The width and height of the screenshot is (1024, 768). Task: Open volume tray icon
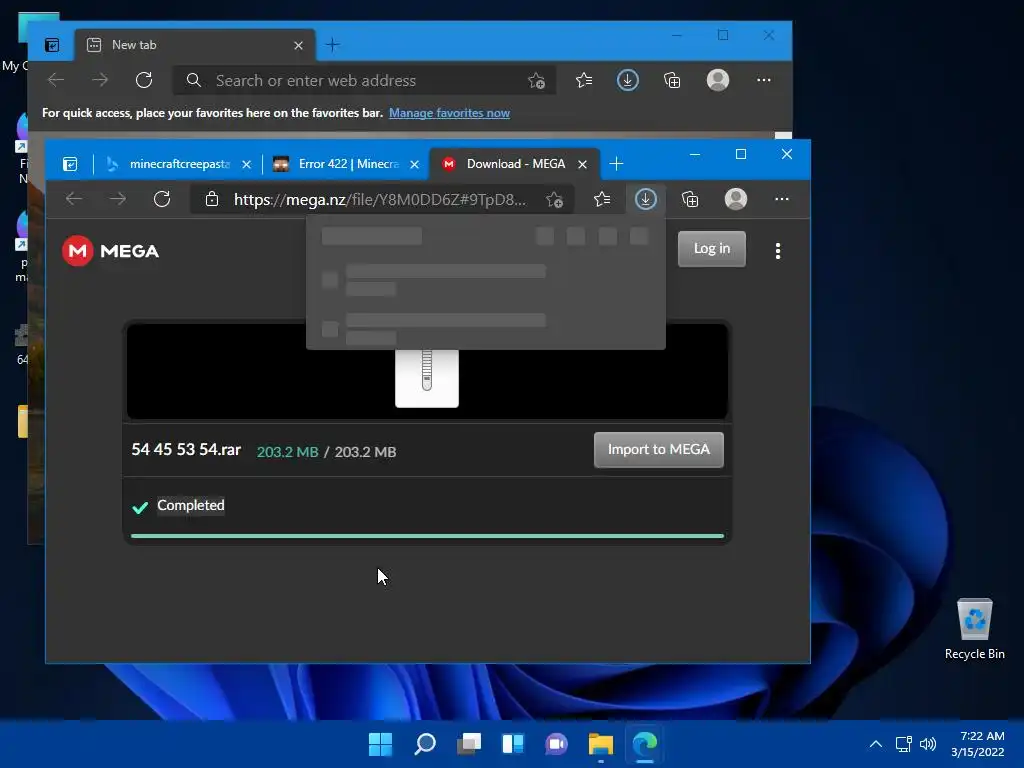[x=927, y=743]
